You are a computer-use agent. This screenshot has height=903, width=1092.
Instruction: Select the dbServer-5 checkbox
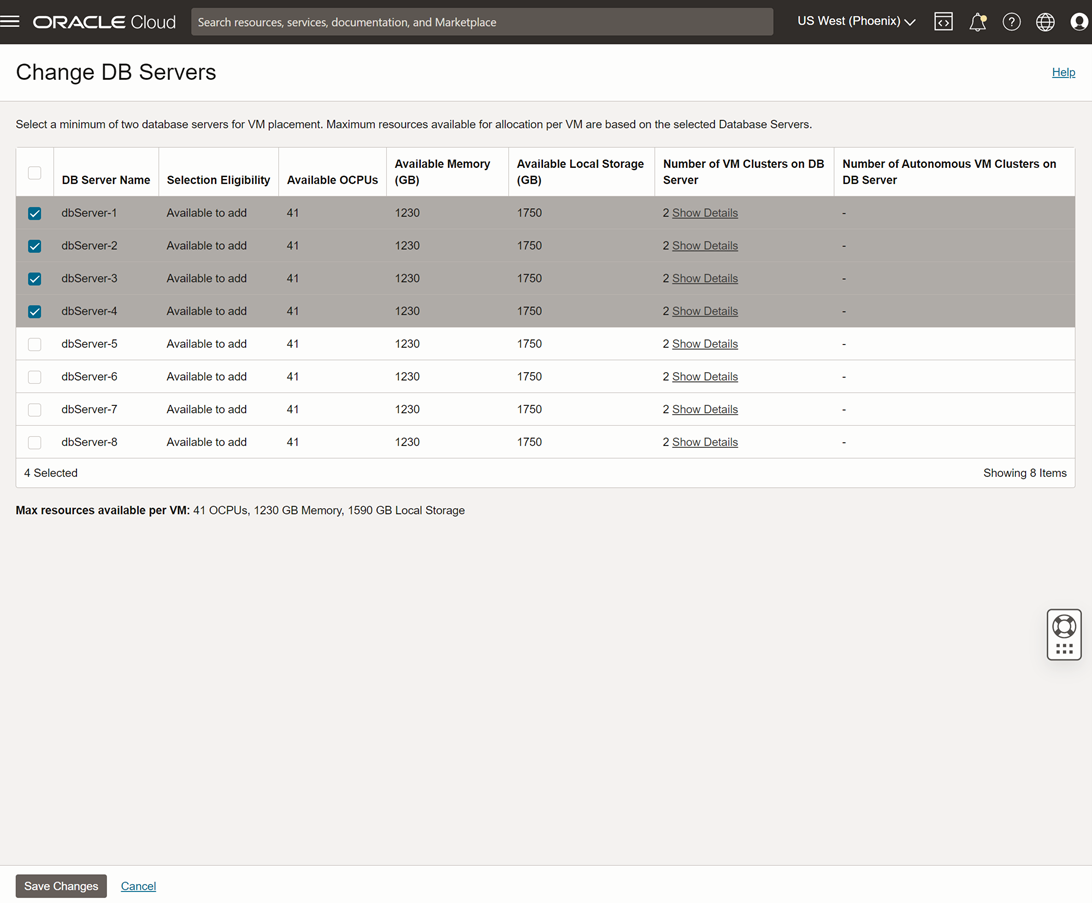(x=35, y=344)
